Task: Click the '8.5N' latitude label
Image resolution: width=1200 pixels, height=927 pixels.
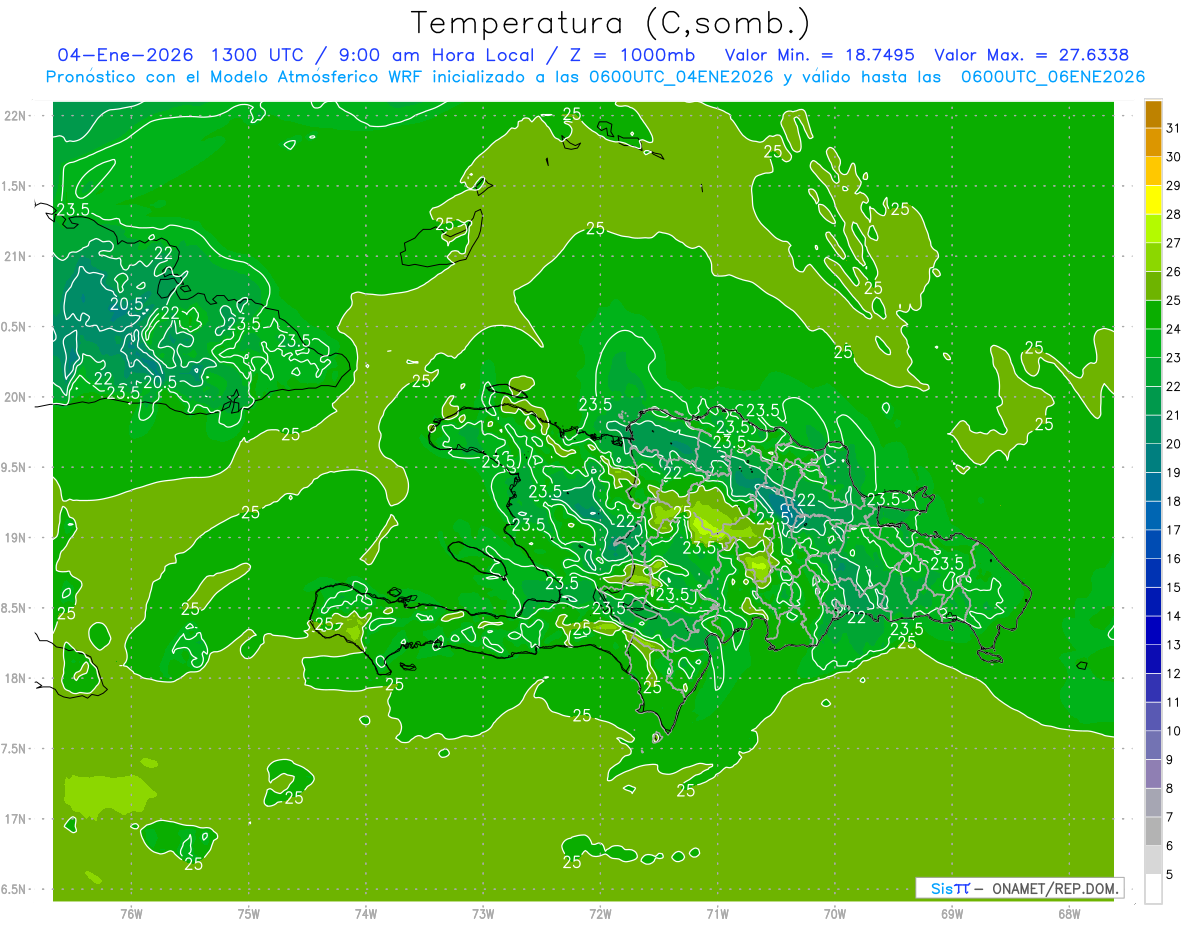Action: point(15,608)
